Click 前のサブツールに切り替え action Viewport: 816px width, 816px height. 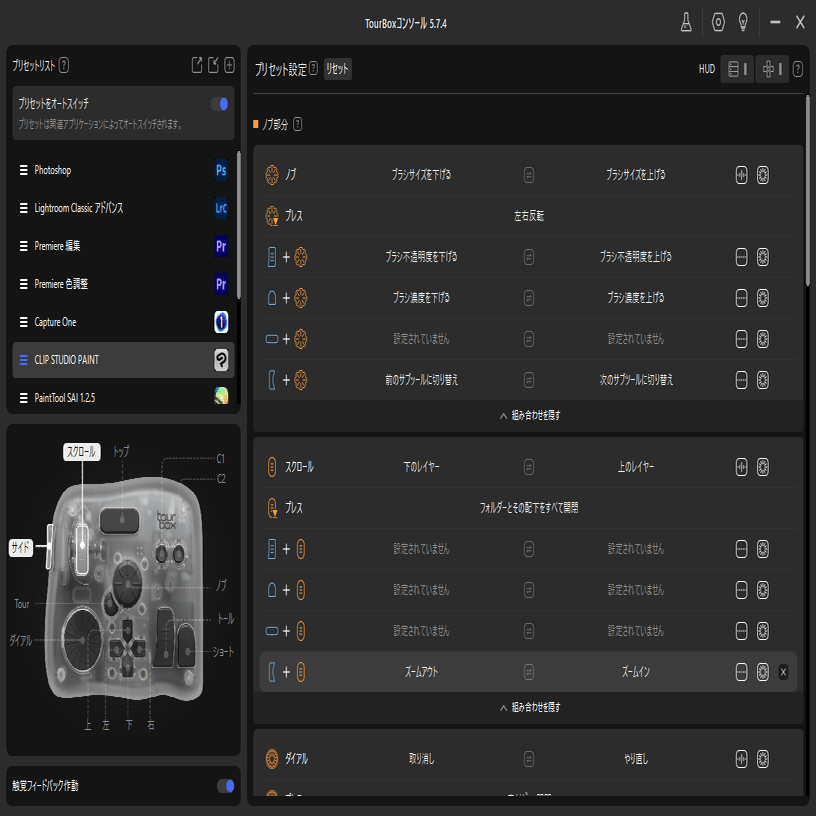[x=421, y=380]
